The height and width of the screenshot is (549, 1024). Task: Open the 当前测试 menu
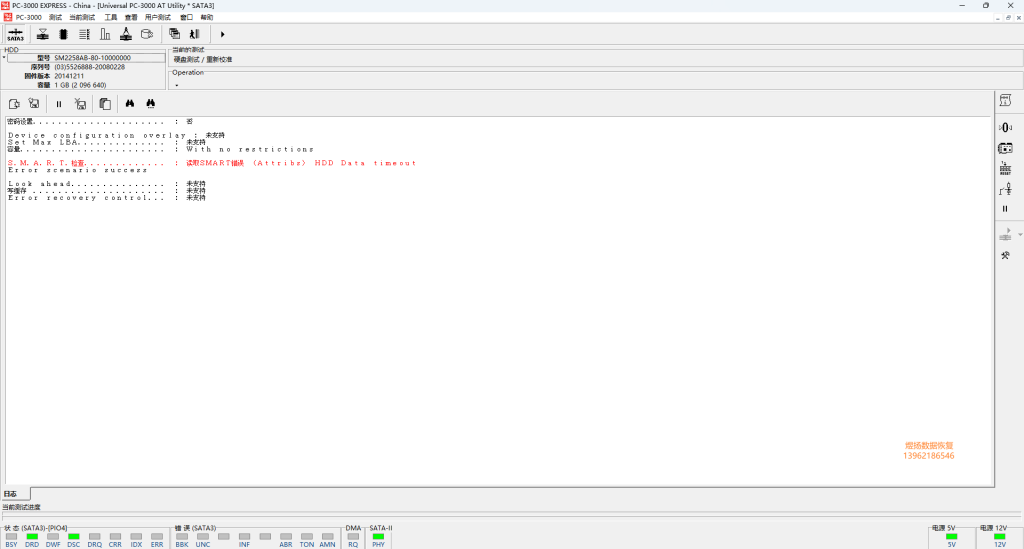(82, 17)
